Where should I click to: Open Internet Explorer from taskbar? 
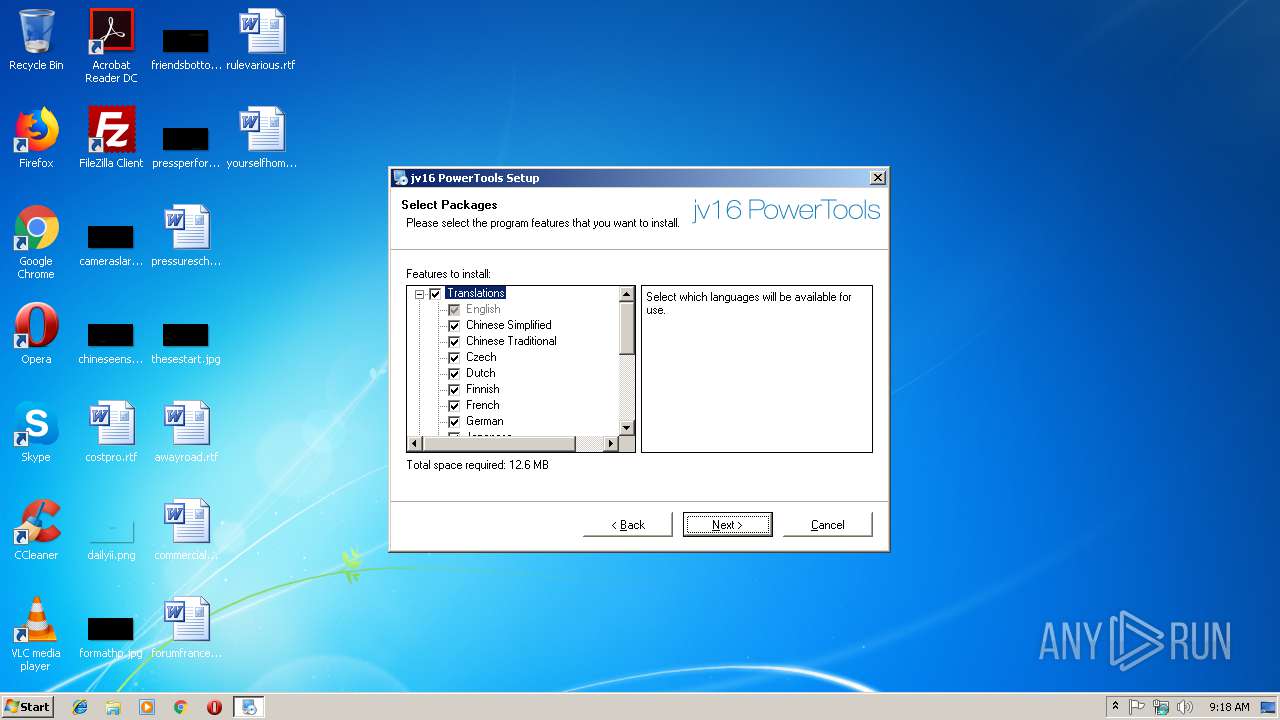tap(80, 707)
